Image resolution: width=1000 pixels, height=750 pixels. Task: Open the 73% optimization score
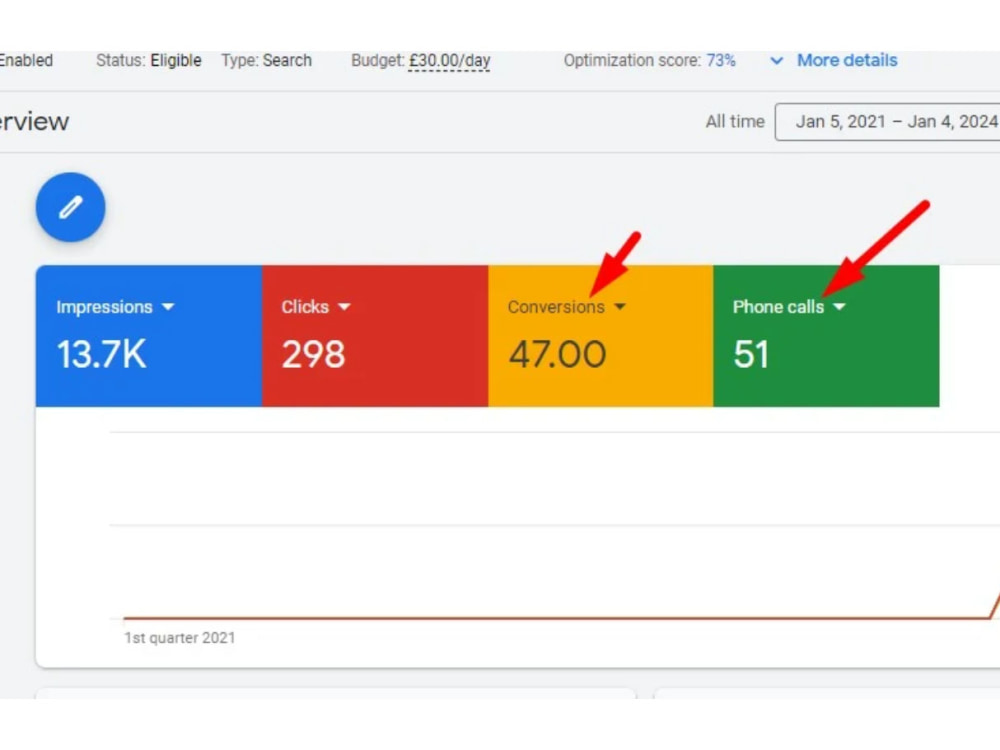coord(721,61)
